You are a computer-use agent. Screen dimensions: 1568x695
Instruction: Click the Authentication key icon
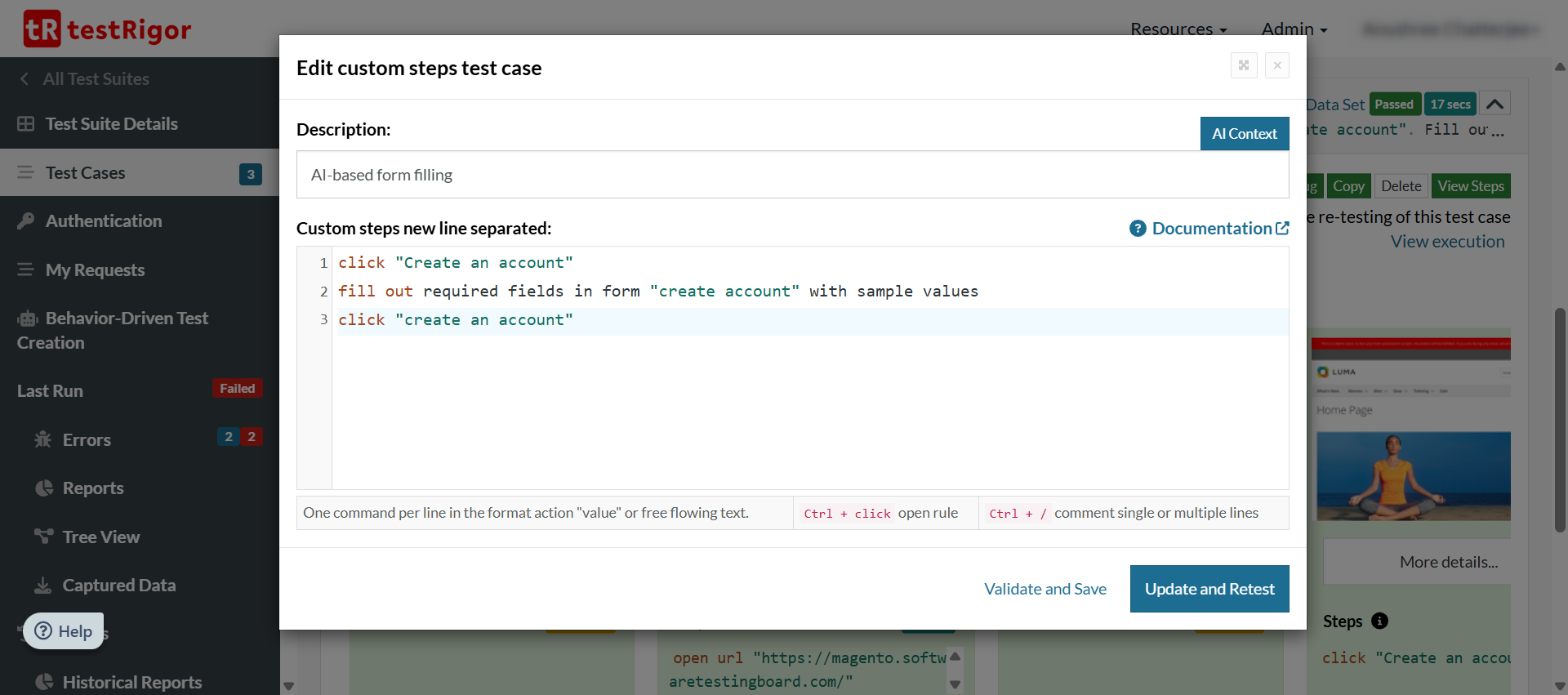[26, 221]
